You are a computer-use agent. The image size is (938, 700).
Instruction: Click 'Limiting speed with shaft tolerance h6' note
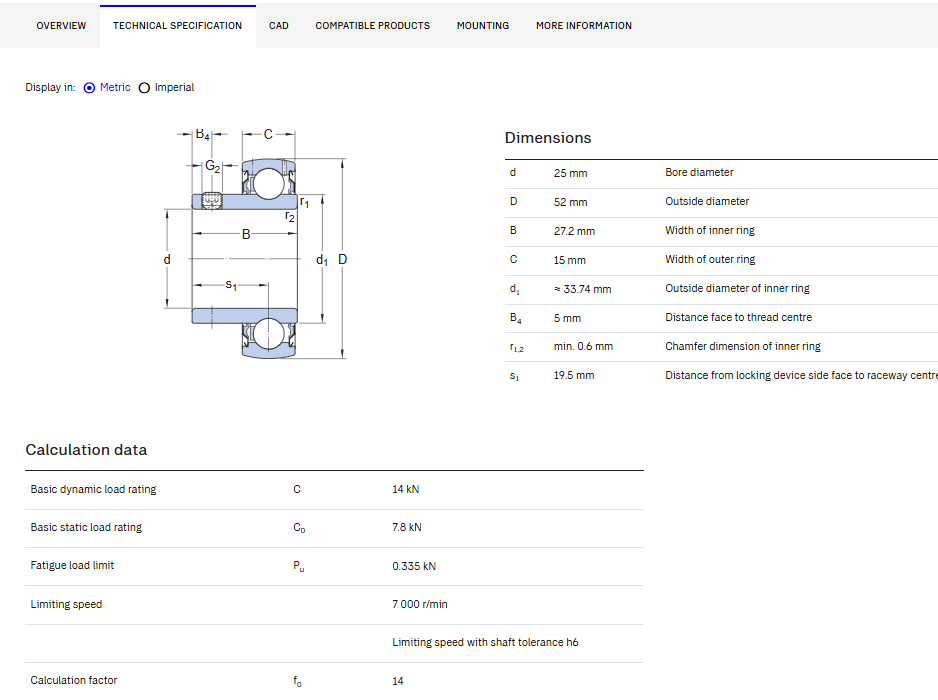tap(485, 643)
